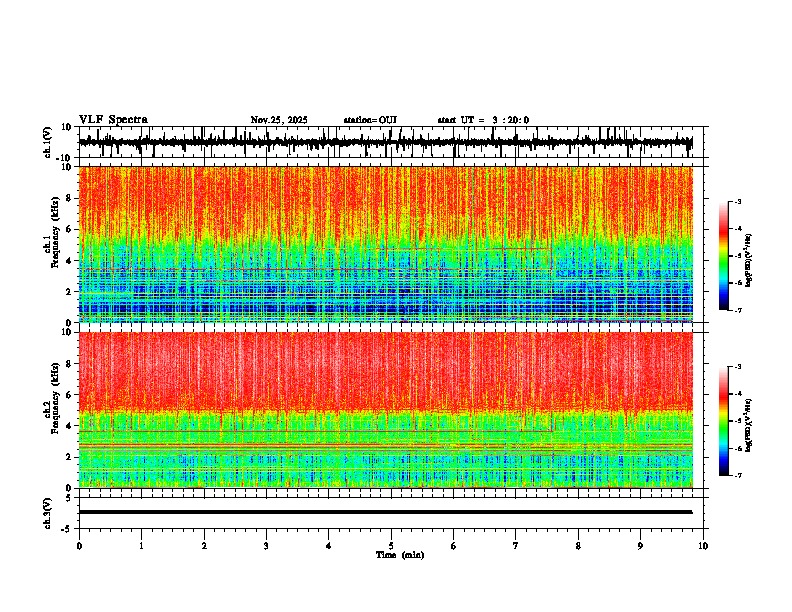Click the "8" kHz tick of ch.1 spectrogram
The image size is (792, 612).
pos(70,198)
